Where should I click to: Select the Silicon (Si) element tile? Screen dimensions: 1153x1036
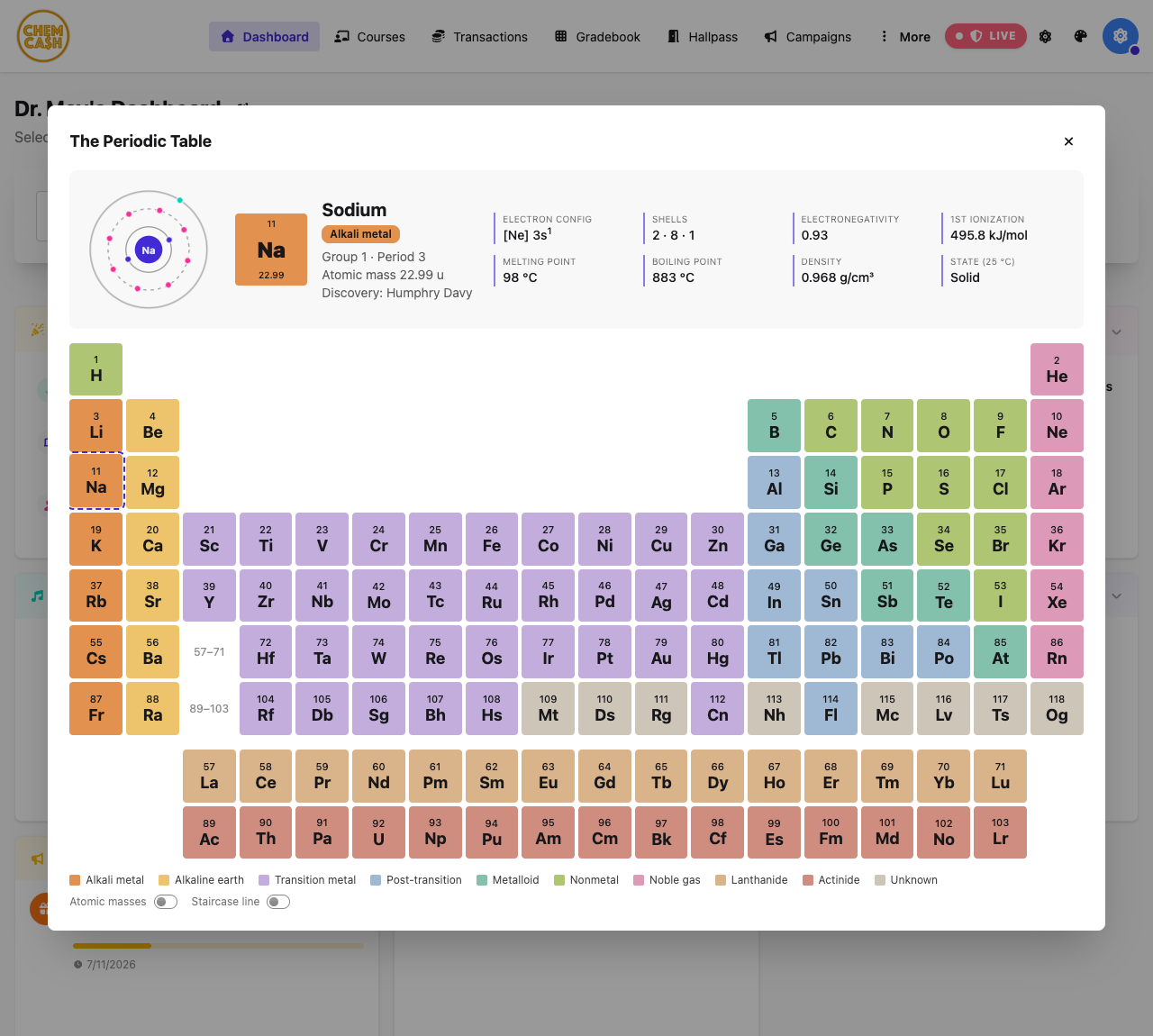tap(831, 482)
